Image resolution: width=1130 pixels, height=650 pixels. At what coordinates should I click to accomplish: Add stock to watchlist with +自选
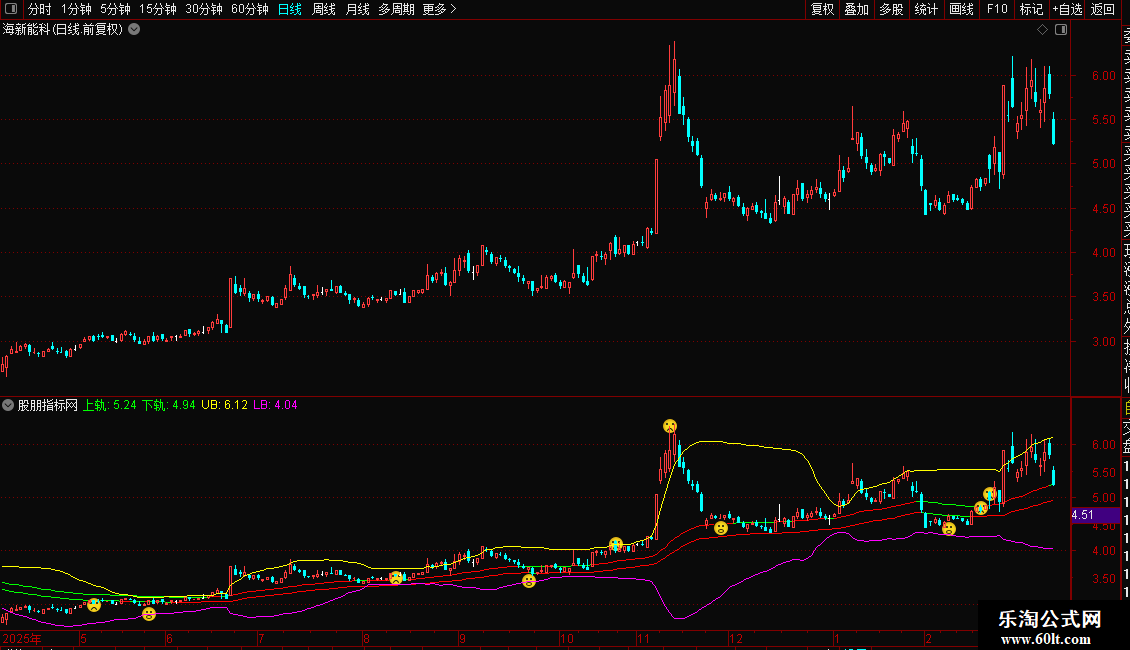click(x=1067, y=9)
